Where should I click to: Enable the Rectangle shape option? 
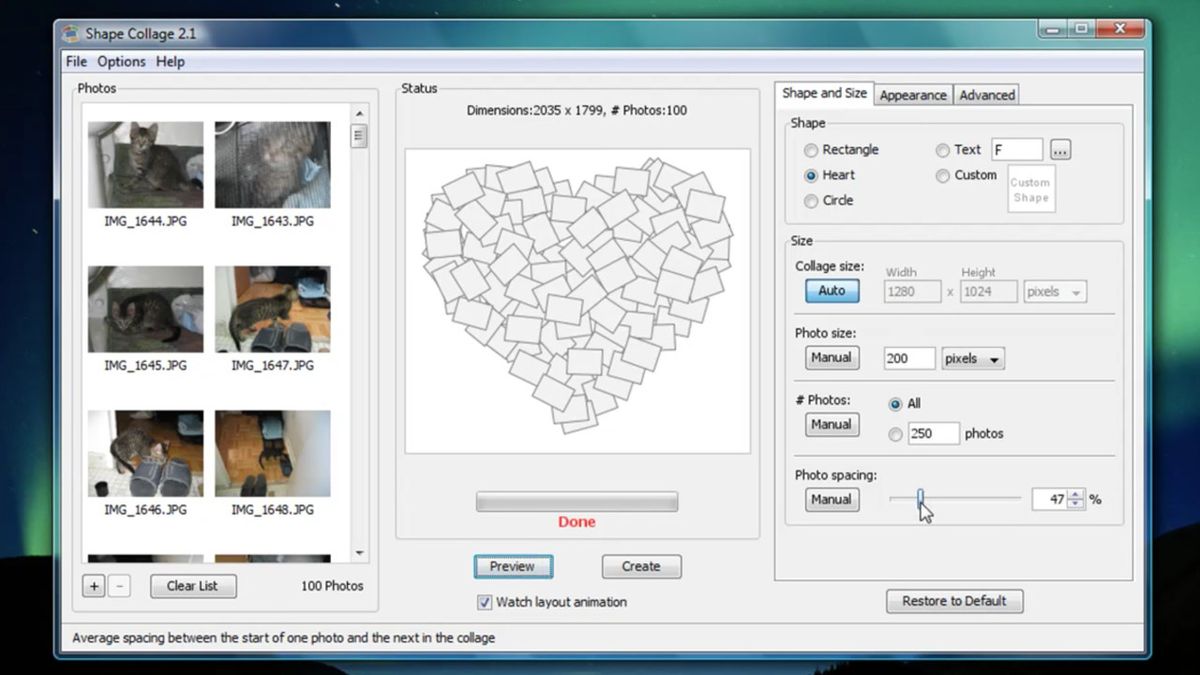tap(810, 149)
